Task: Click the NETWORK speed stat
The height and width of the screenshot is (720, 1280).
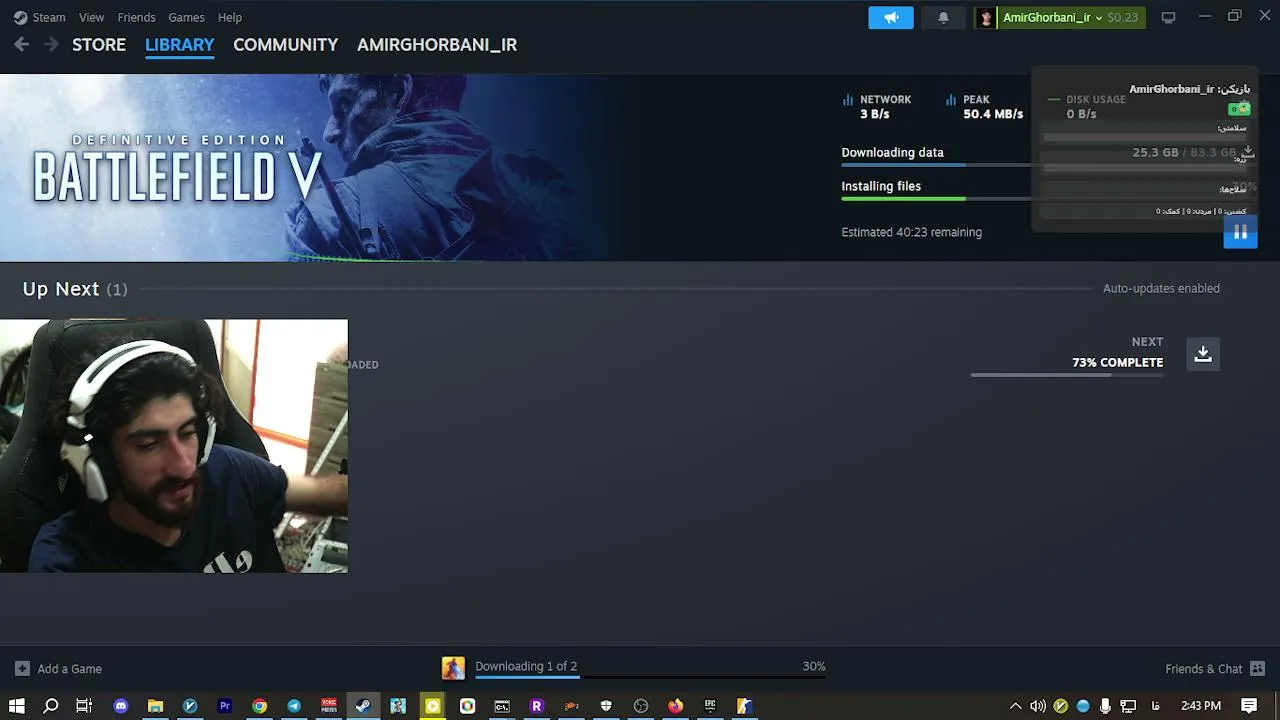Action: [877, 107]
